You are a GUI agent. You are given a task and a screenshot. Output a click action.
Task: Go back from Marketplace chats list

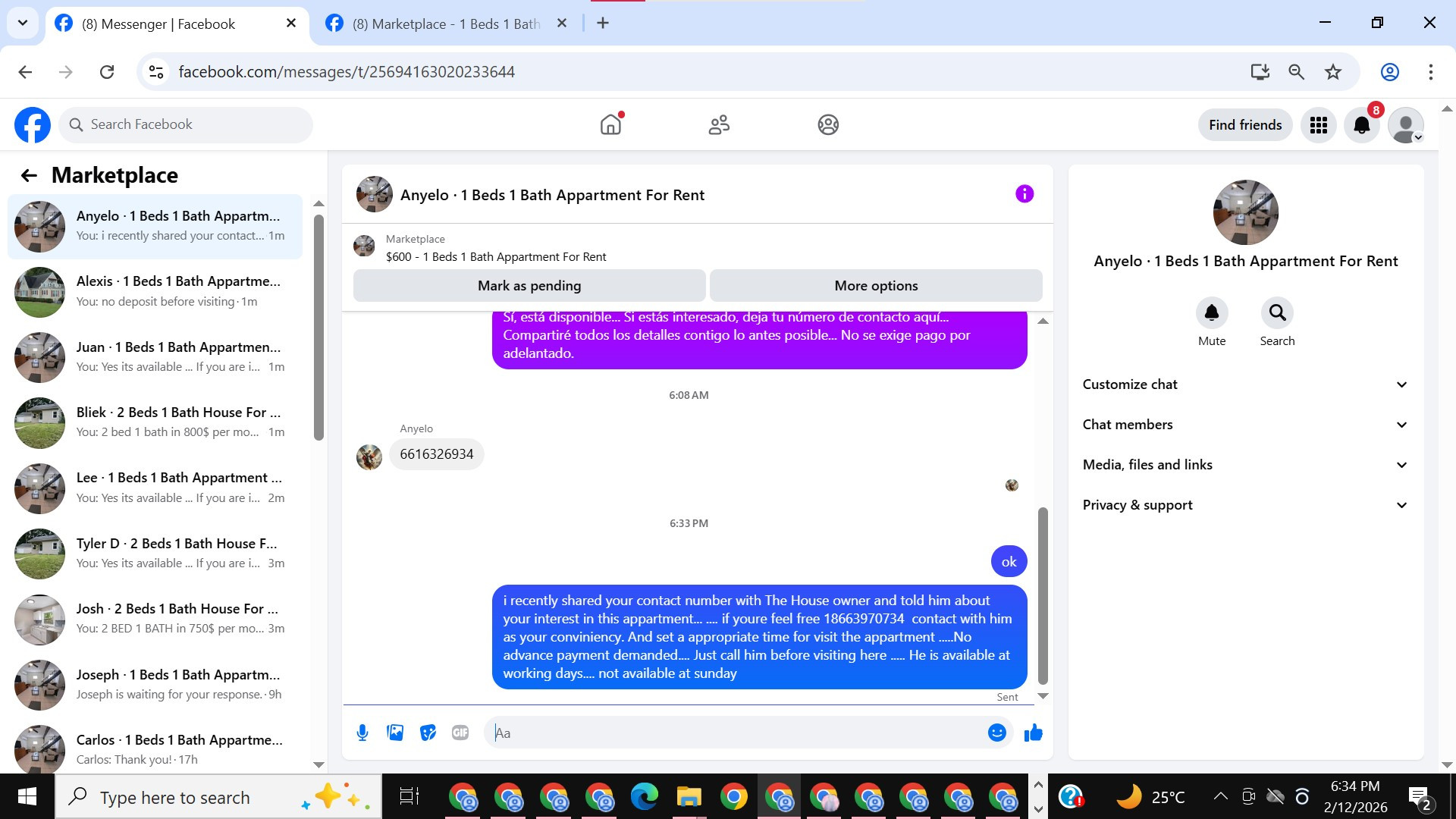point(29,176)
